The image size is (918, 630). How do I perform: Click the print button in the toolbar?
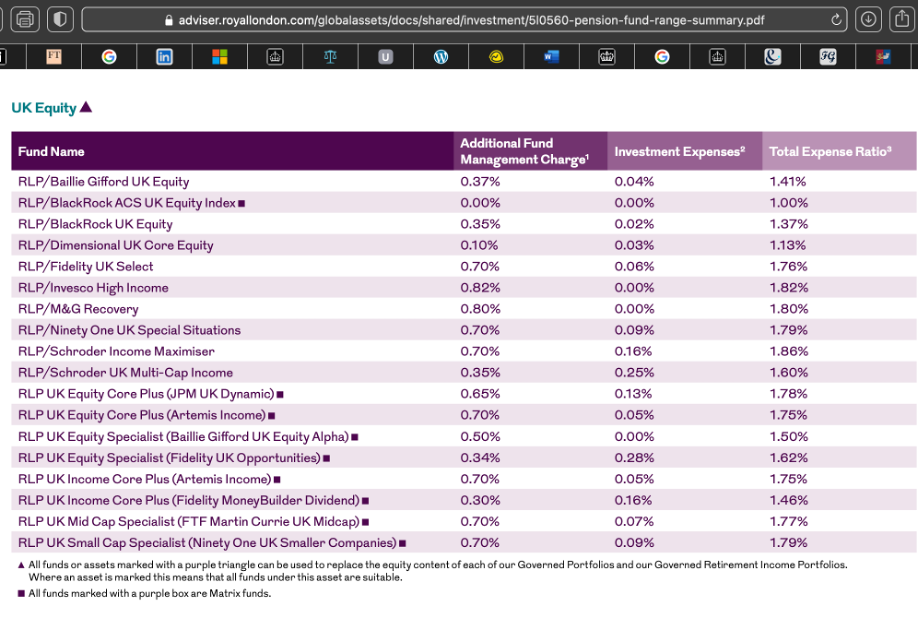coord(25,19)
